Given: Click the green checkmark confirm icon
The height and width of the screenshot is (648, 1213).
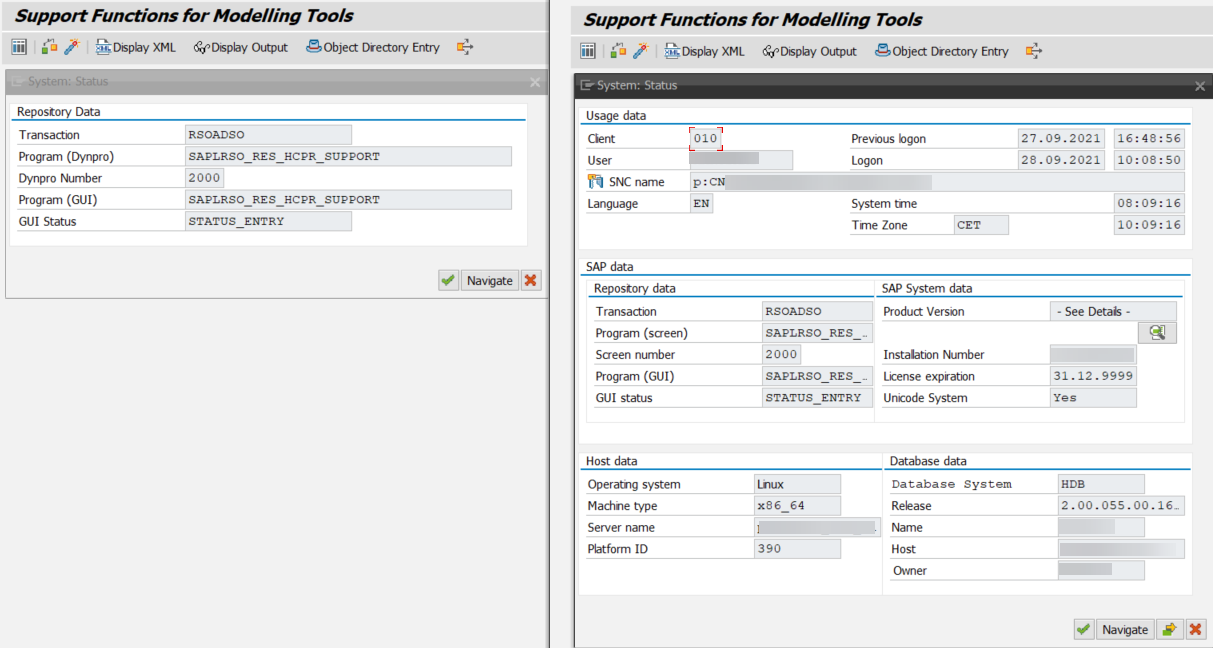Looking at the screenshot, I should [1083, 629].
